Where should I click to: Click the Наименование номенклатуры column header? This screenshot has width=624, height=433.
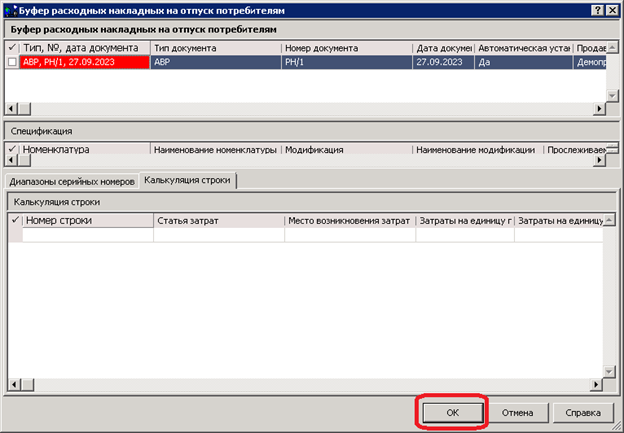(x=214, y=150)
